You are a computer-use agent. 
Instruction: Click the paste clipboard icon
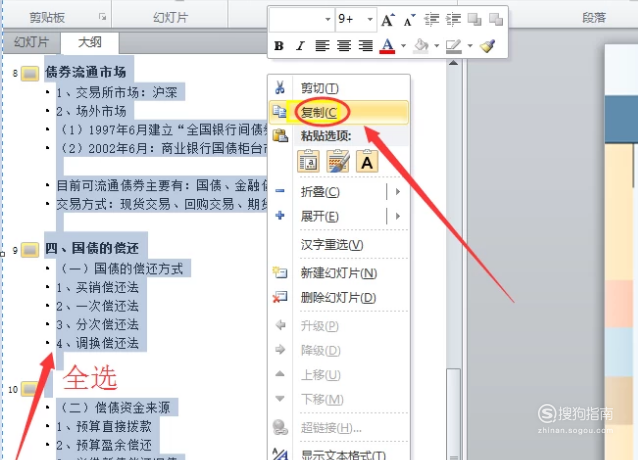pyautogui.click(x=280, y=135)
